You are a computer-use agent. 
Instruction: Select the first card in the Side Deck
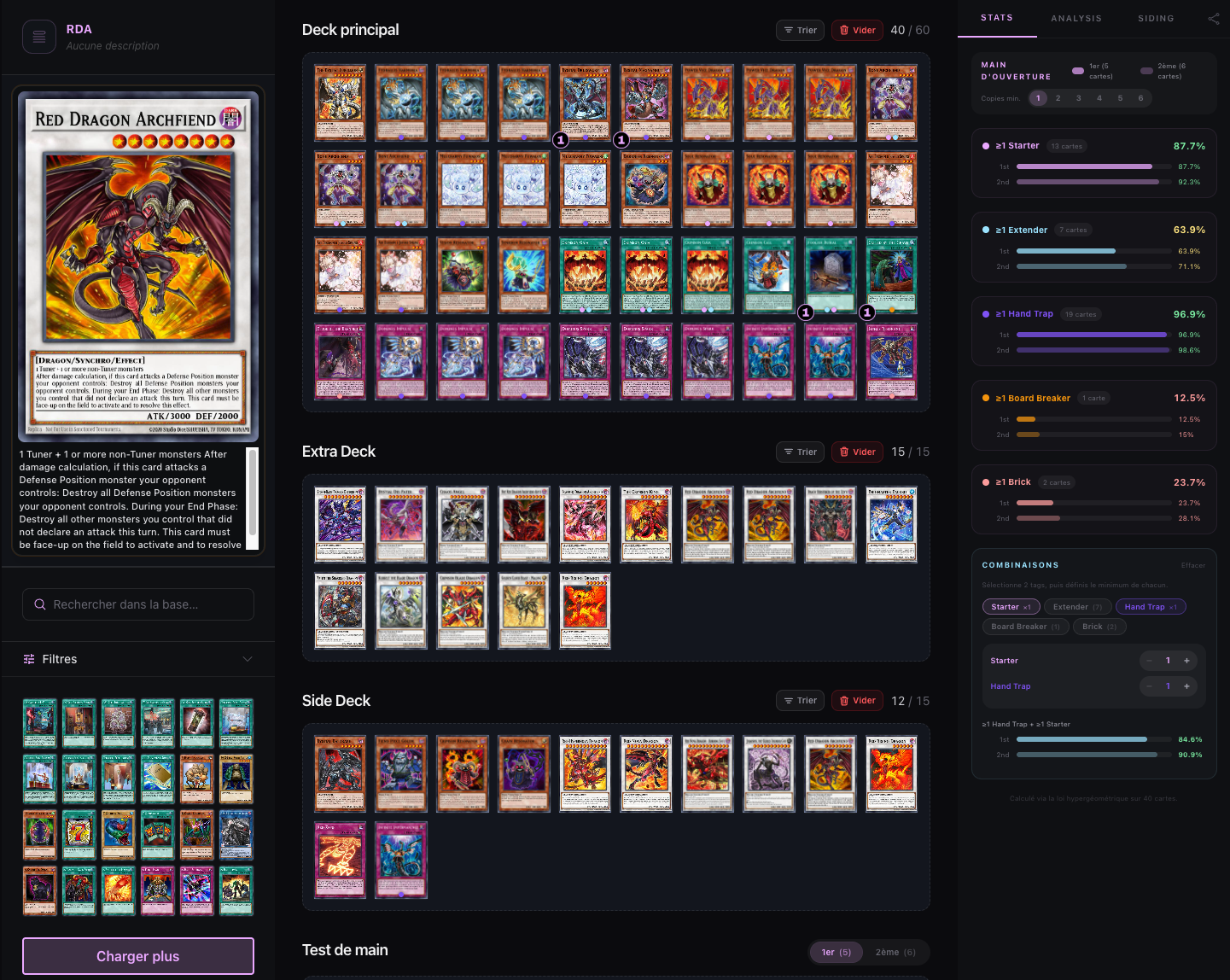(340, 774)
